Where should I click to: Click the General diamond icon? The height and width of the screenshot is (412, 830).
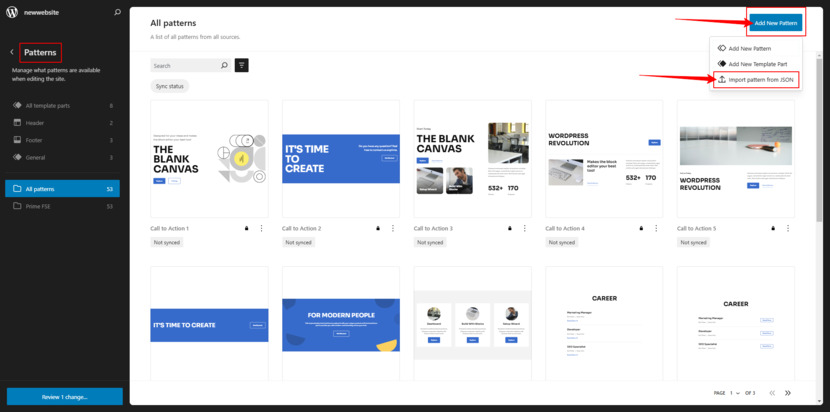tap(17, 157)
